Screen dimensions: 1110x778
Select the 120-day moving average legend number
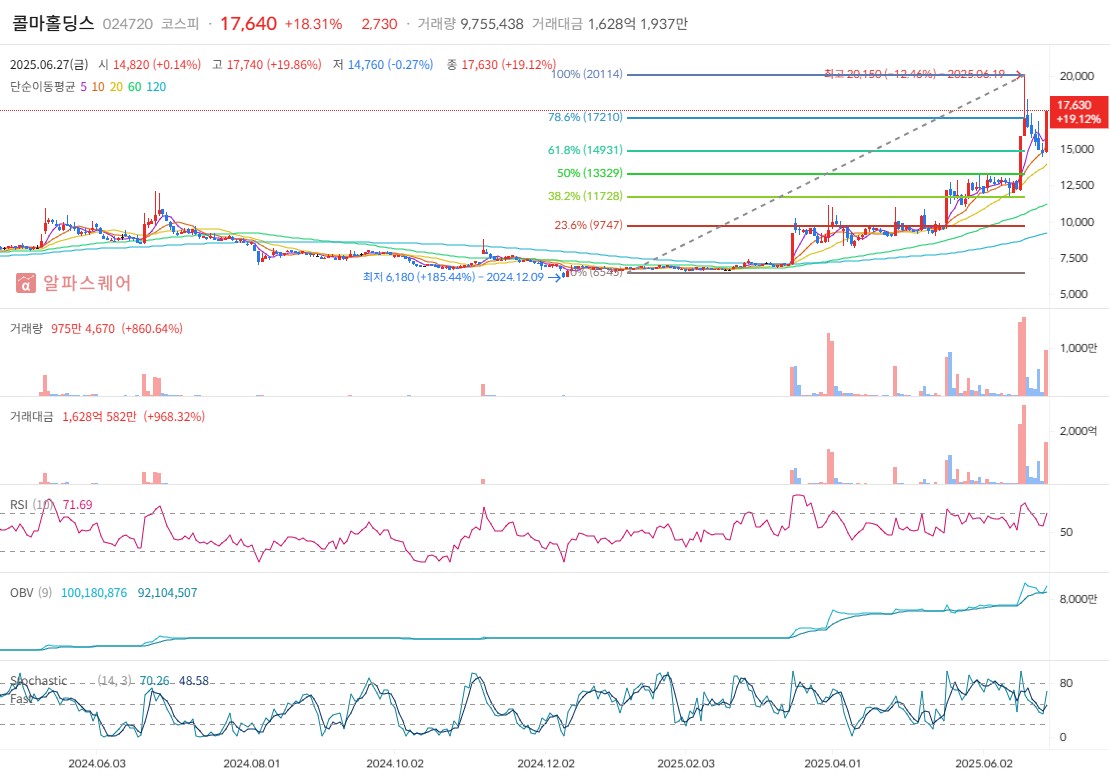coord(156,87)
